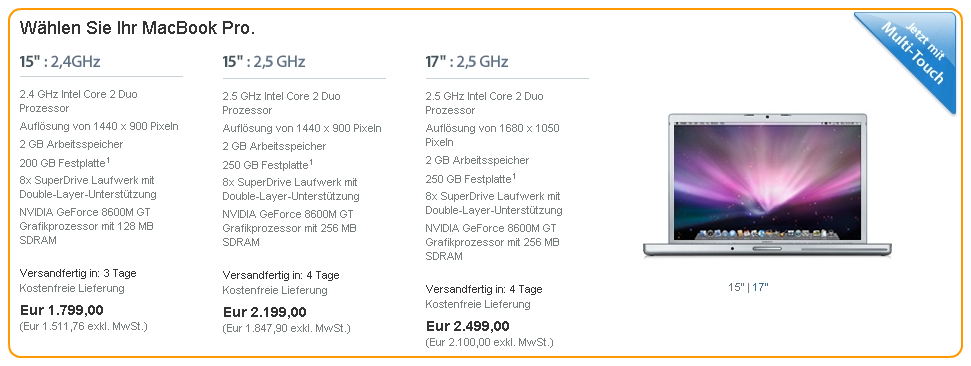Open footnote 1 on 15" 250 GB Festplatte

(311, 162)
